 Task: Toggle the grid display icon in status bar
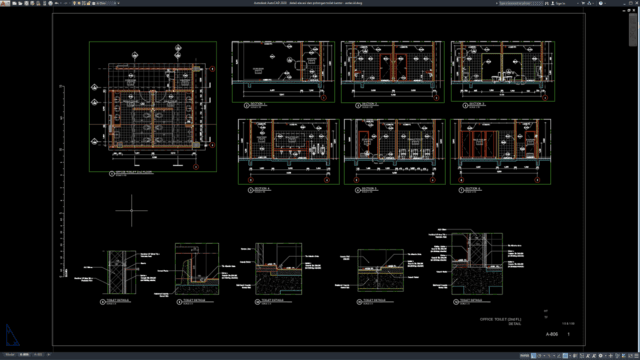[x=533, y=356]
